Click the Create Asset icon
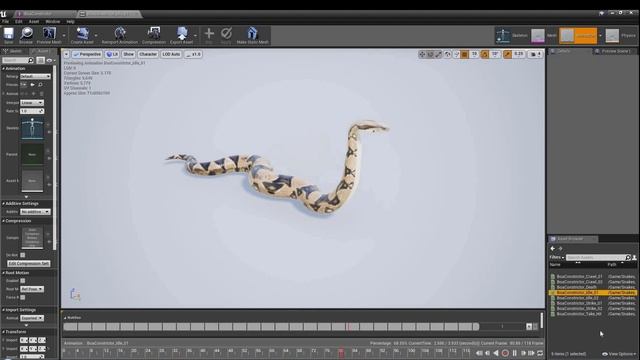 click(x=82, y=33)
